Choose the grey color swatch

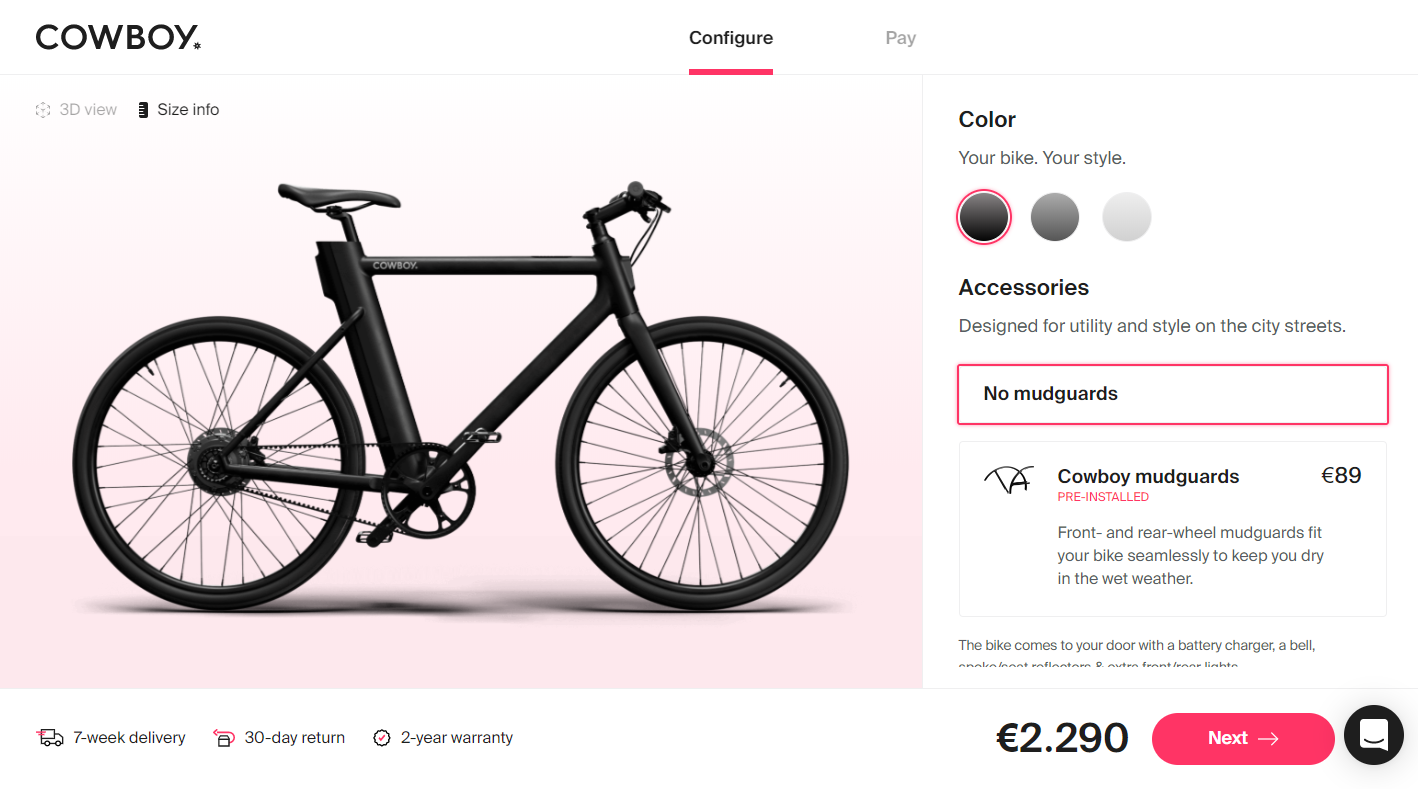tap(1055, 217)
